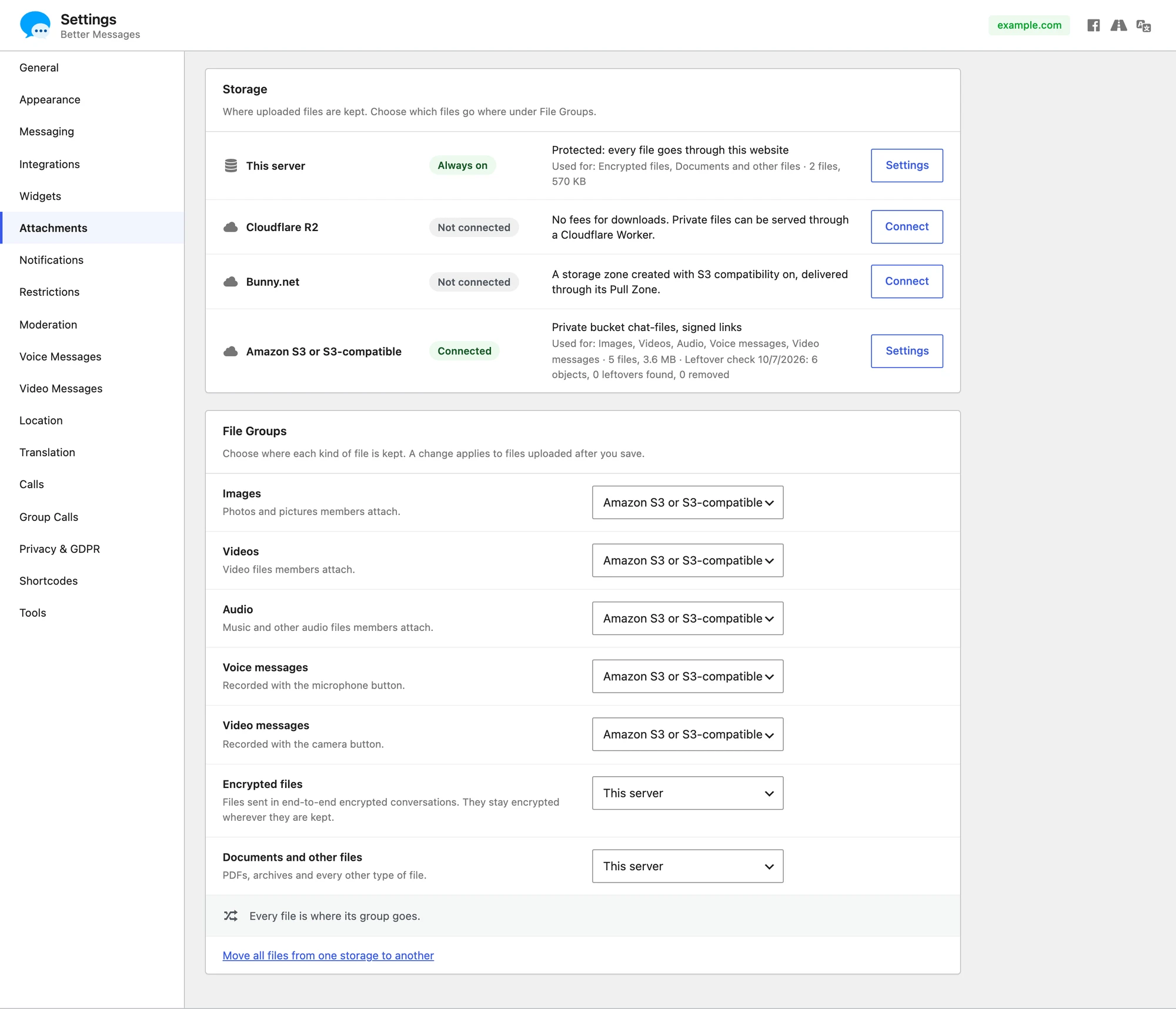This screenshot has width=1176, height=1009.
Task: Go to the Location section
Action: click(92, 420)
